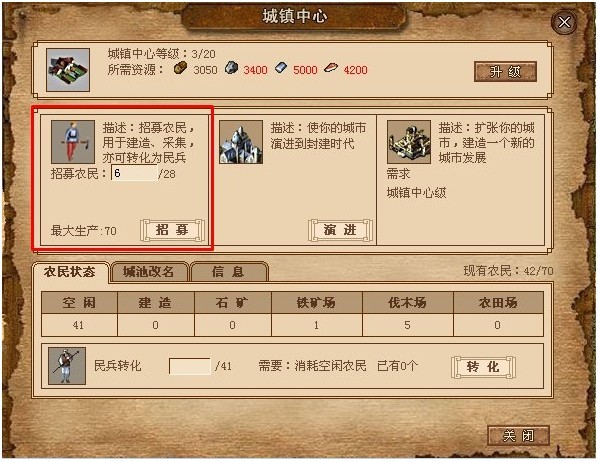Switch to the 城池改名 tab
Screen dimensions: 598x461
[x=149, y=272]
